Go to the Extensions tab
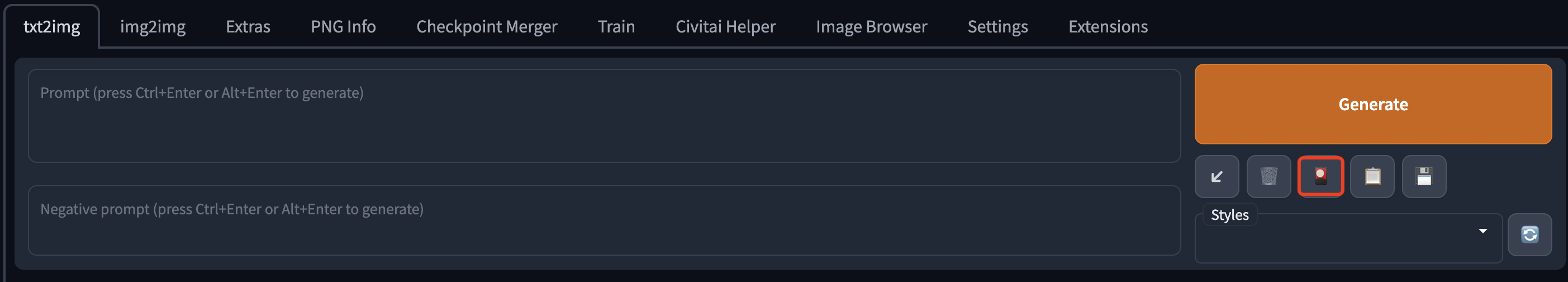The image size is (1568, 282). tap(1108, 27)
